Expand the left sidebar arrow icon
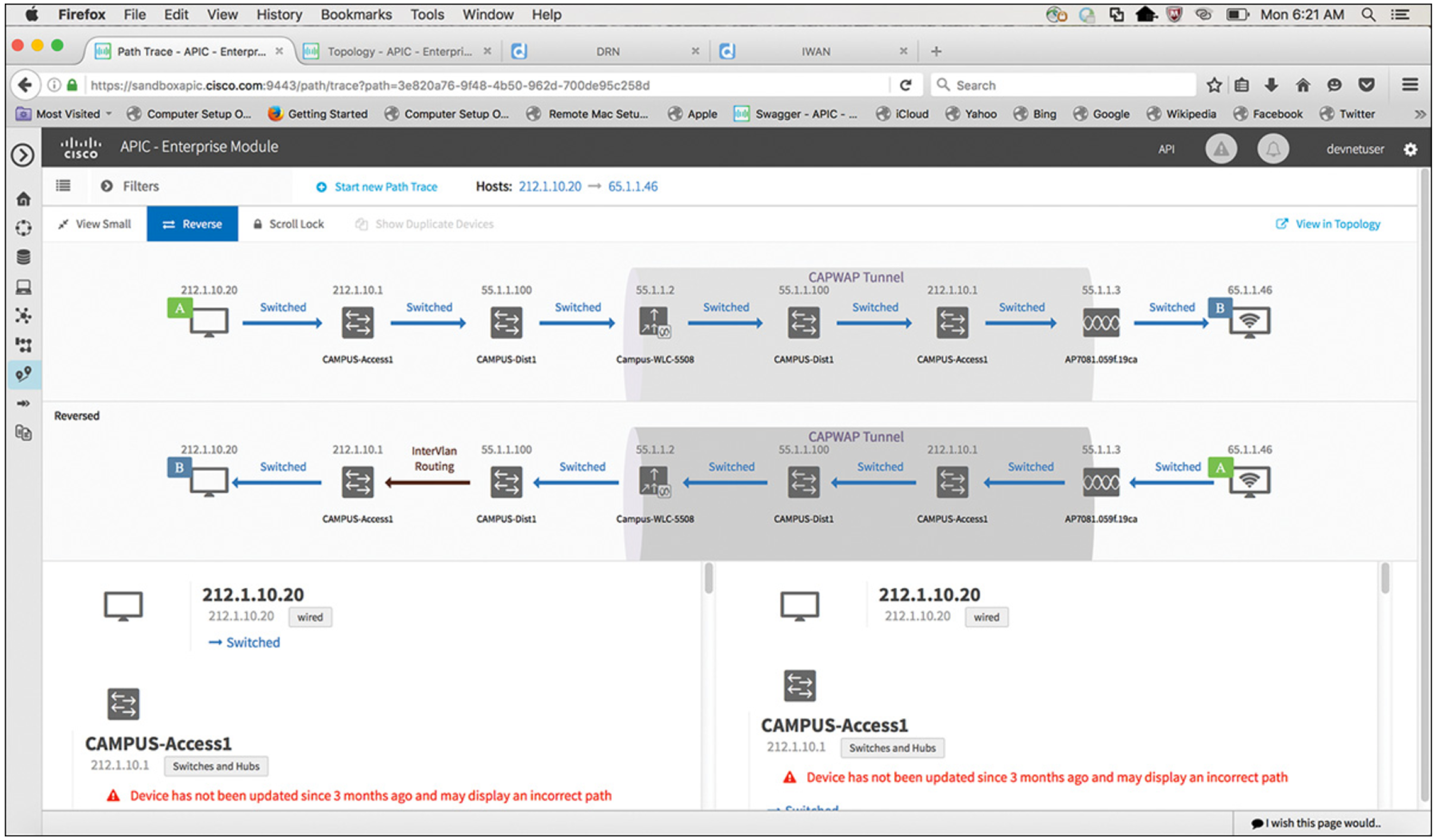The image size is (1438, 840). click(x=23, y=155)
